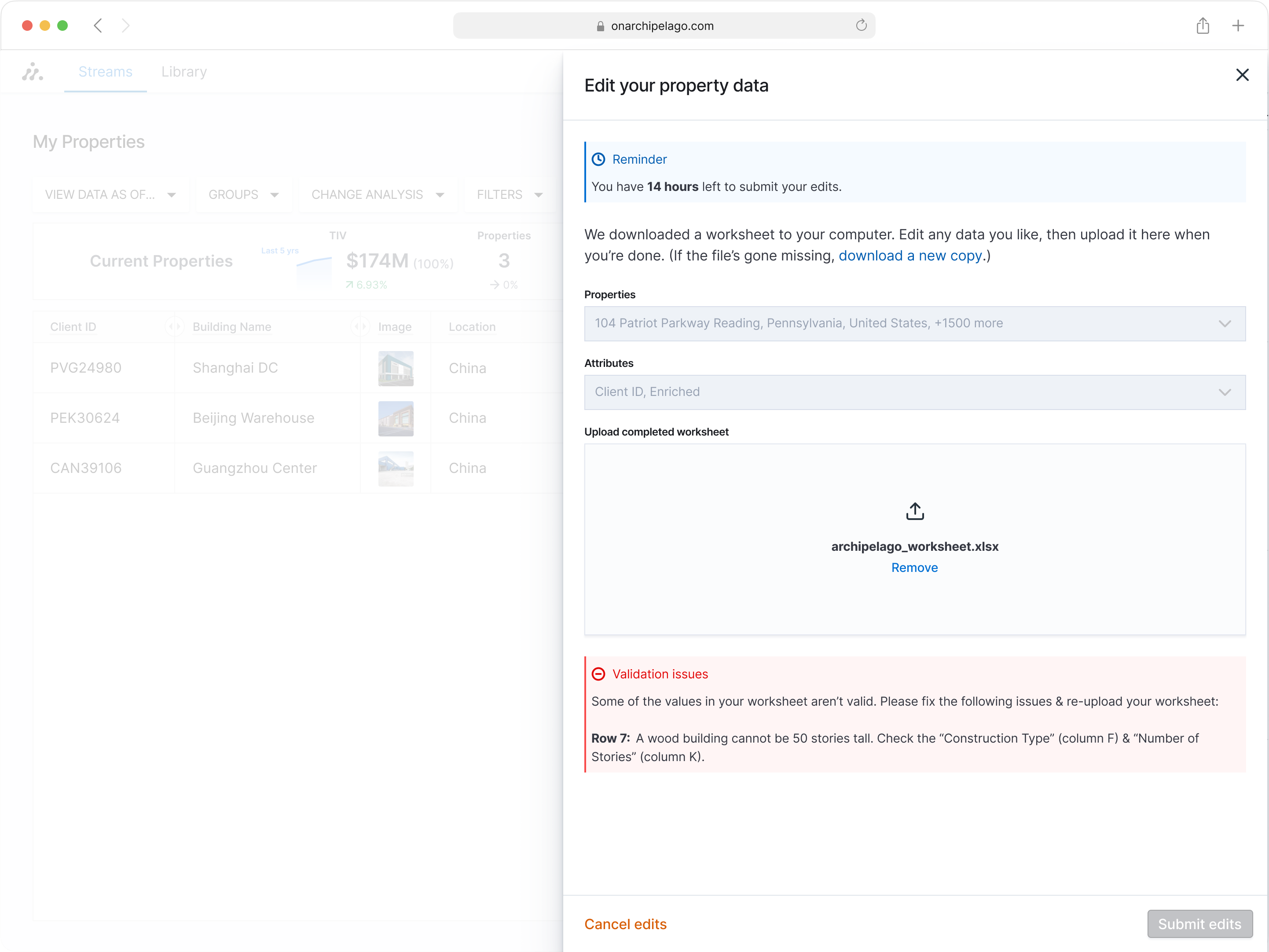Click Cancel edits
The width and height of the screenshot is (1269, 952).
625,924
